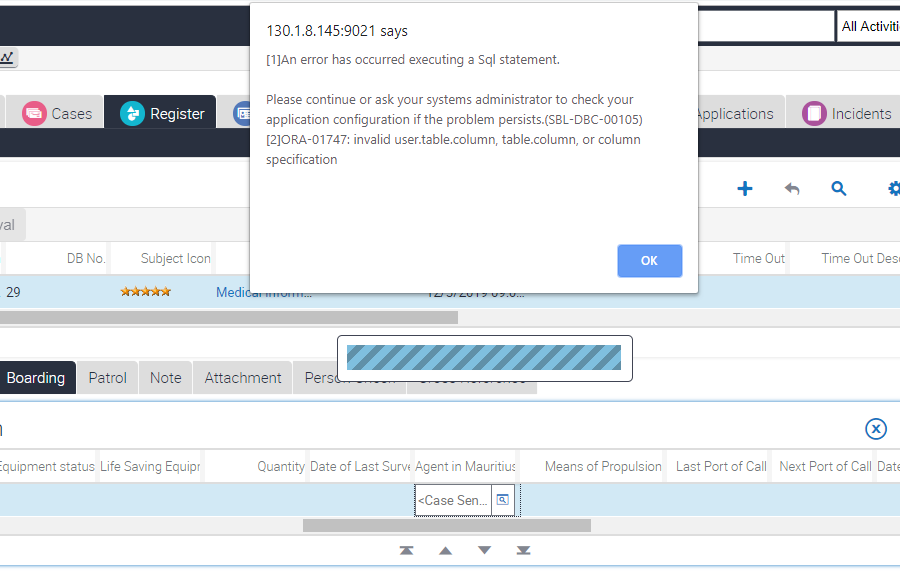
Task: Jump to first record set icon
Action: coord(406,550)
